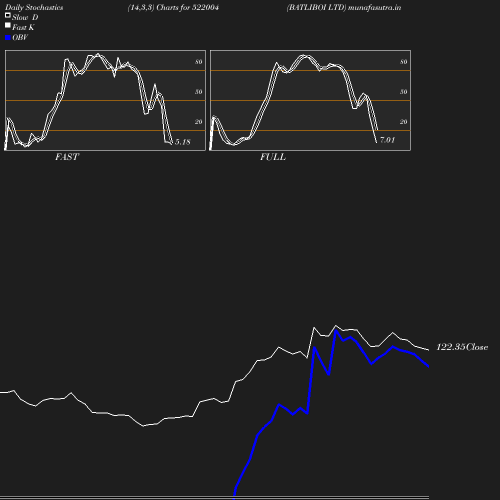This screenshot has height=500, width=500.
Task: Click the 'Fast K' legend label
Action: 23,27
